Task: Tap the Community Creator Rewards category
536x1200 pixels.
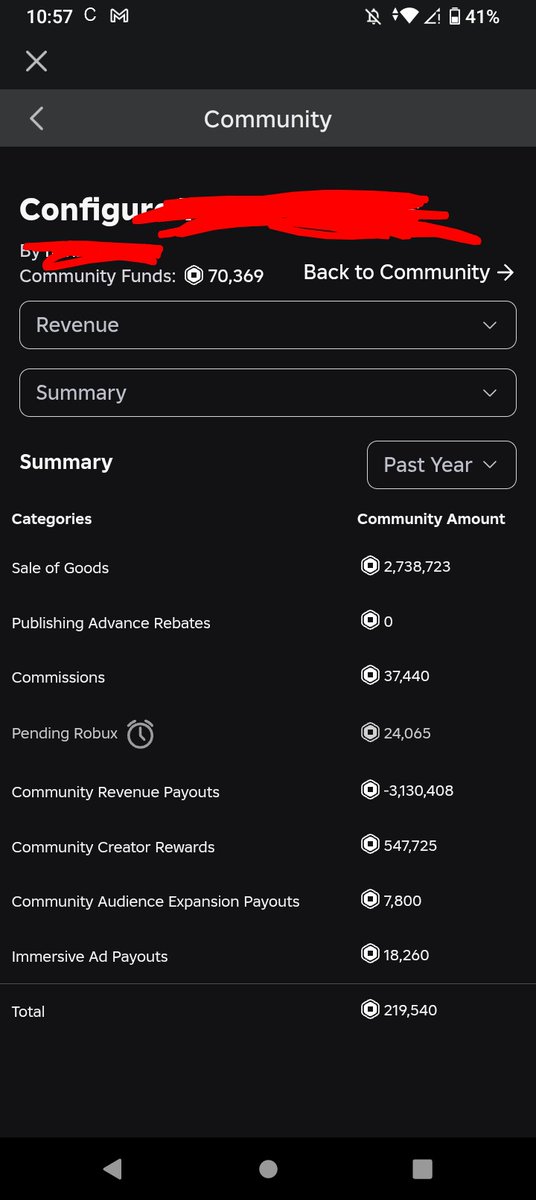Action: click(x=113, y=847)
